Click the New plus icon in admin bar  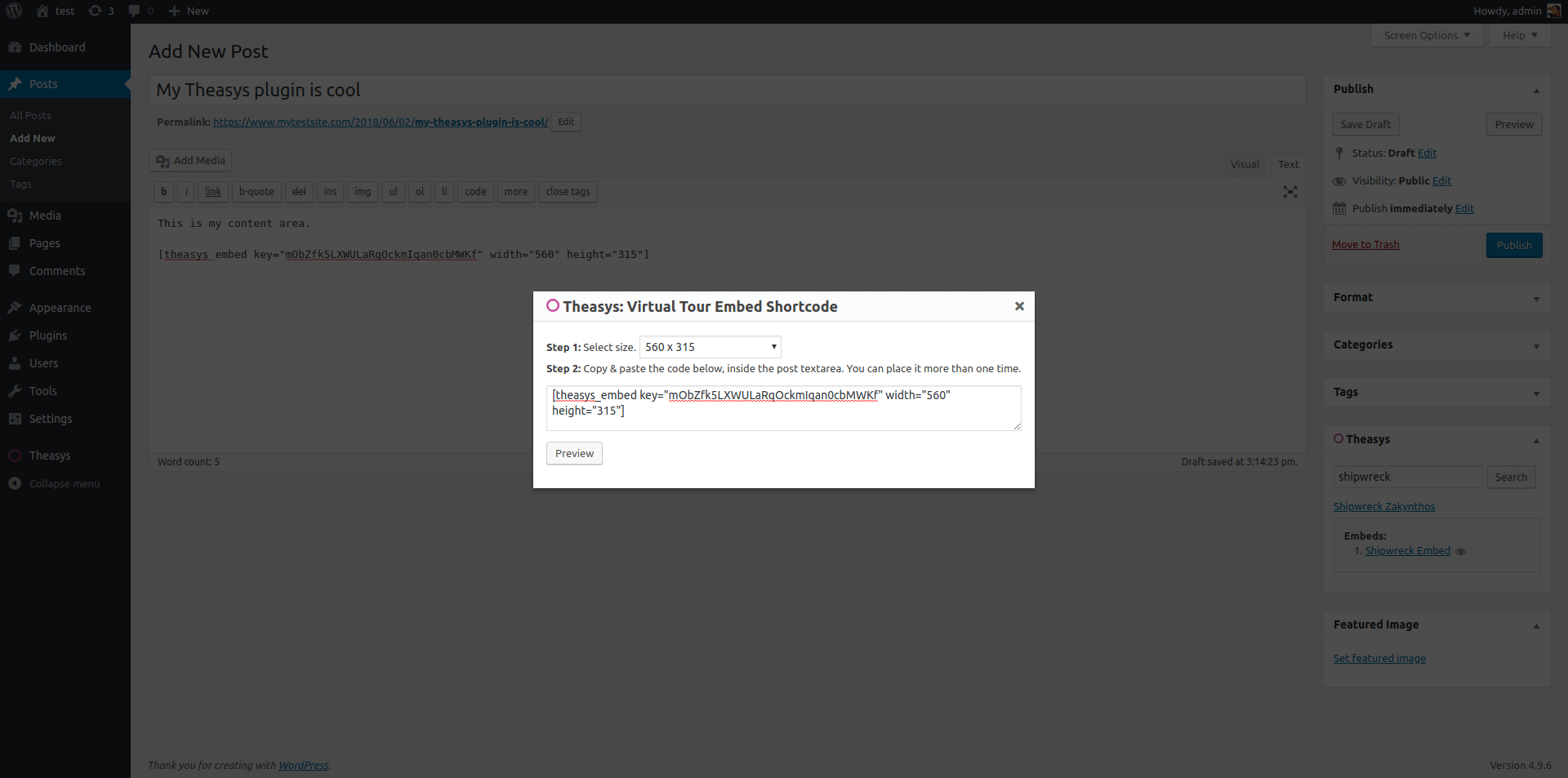point(174,11)
